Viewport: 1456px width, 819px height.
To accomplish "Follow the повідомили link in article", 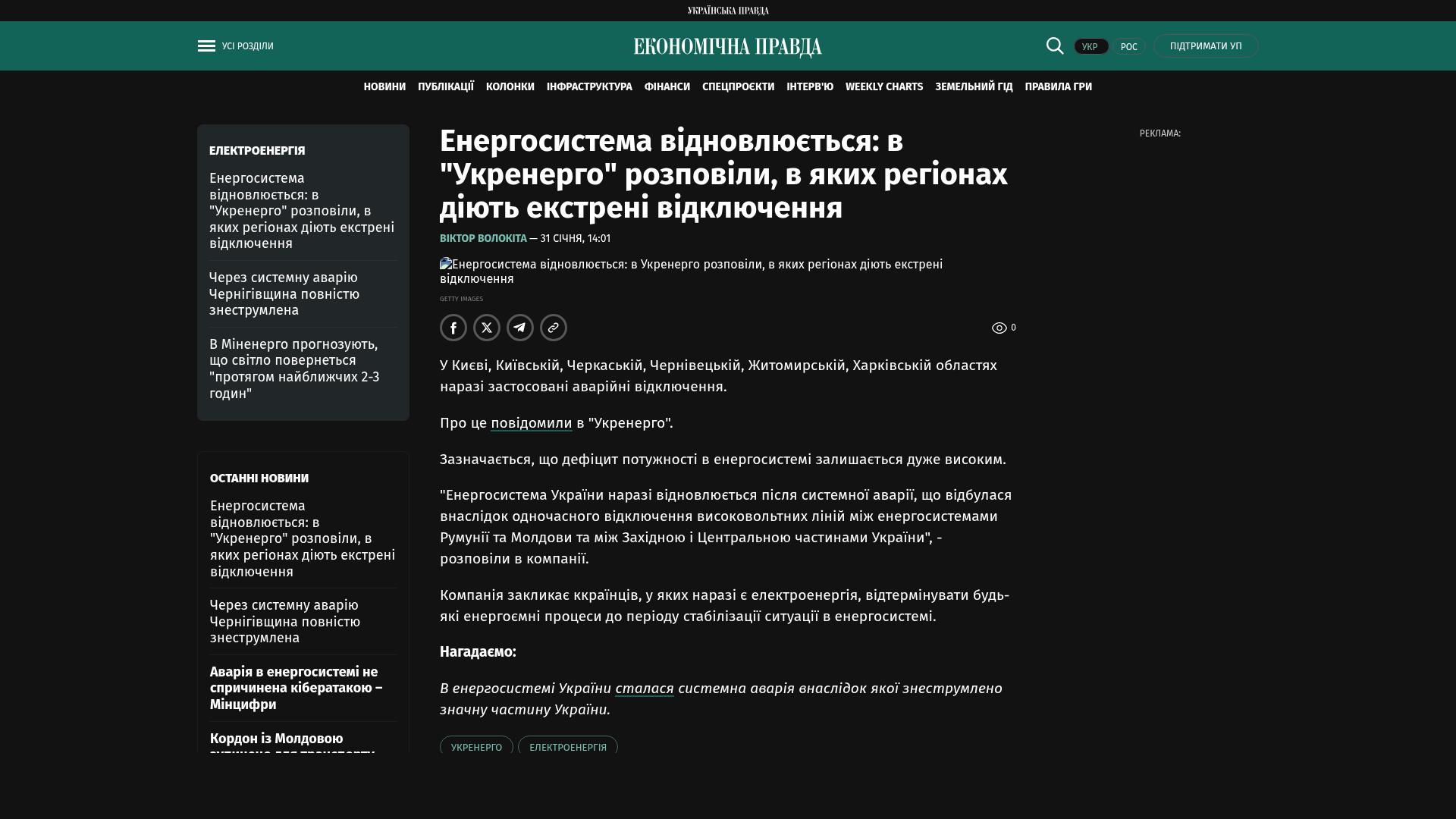I will coord(531,423).
